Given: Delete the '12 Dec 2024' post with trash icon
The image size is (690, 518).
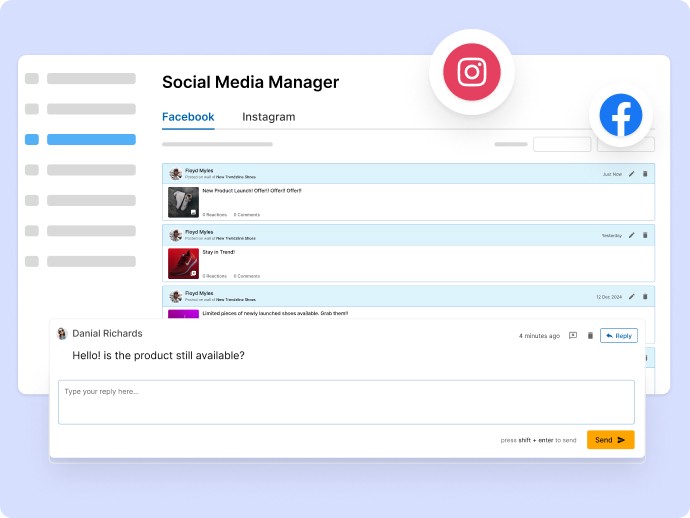Looking at the screenshot, I should 645,297.
